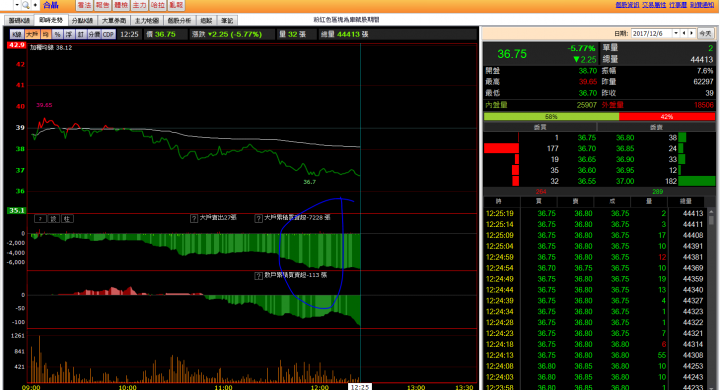
Task: Open the 主力 button in top bar
Action: pos(139,5)
